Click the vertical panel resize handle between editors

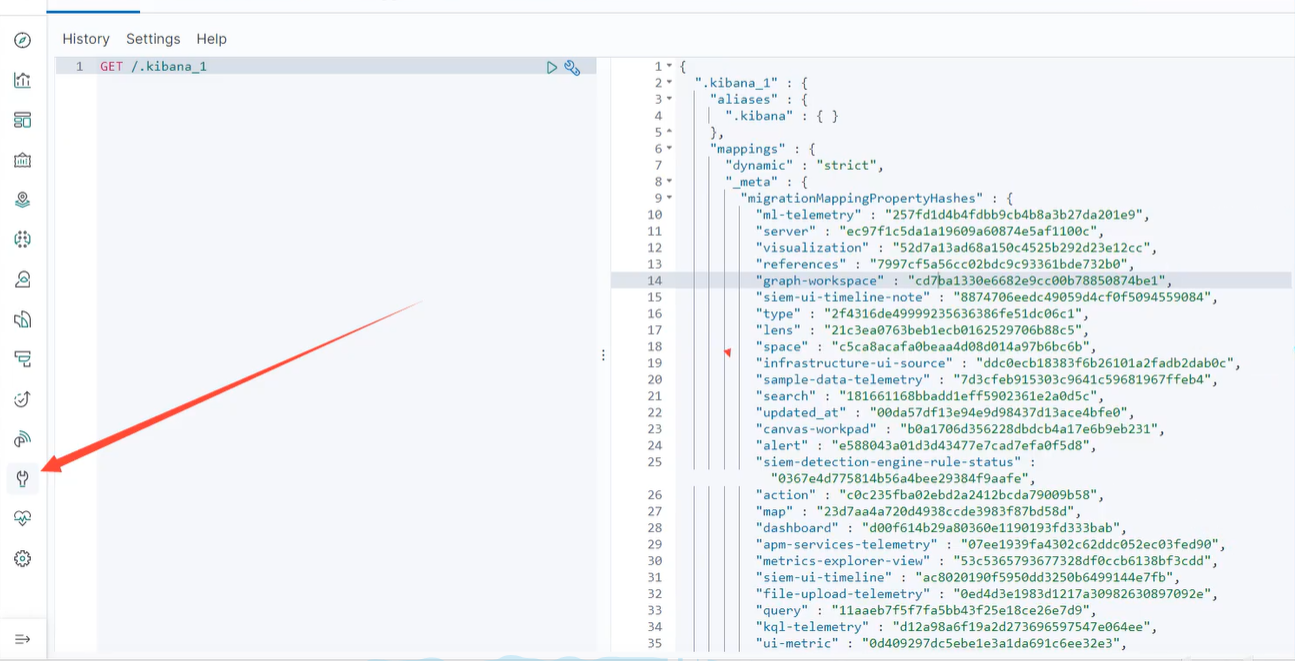603,355
